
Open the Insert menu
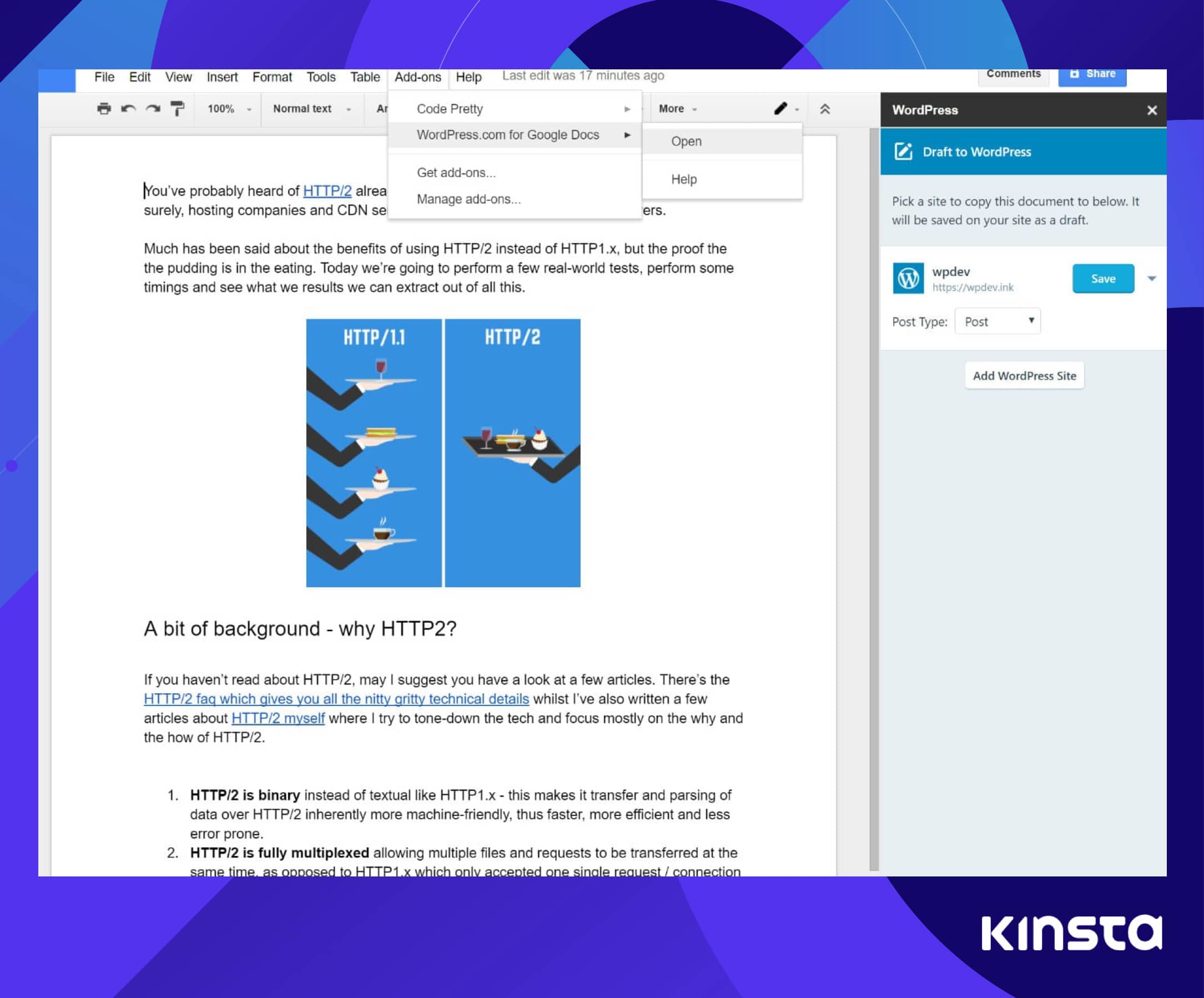point(222,77)
